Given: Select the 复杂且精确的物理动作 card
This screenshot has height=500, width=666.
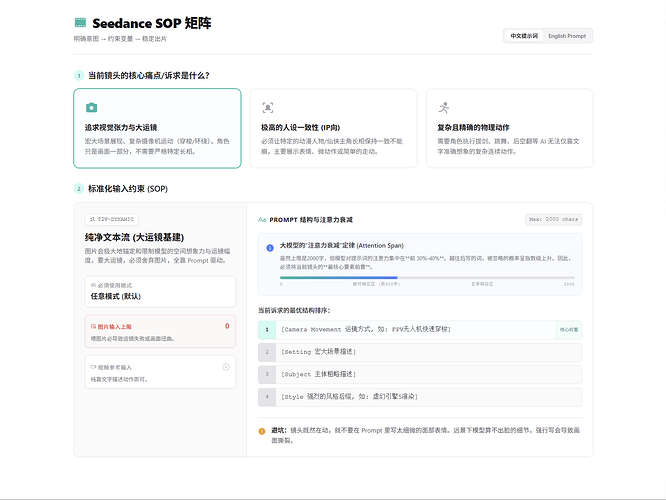Looking at the screenshot, I should 510,128.
